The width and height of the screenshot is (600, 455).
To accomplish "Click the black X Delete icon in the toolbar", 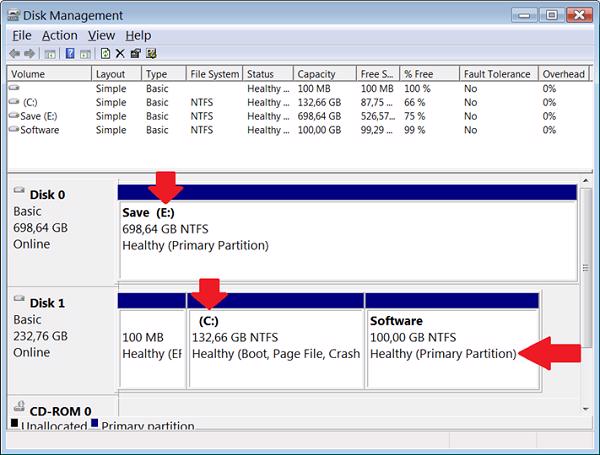I will click(120, 53).
